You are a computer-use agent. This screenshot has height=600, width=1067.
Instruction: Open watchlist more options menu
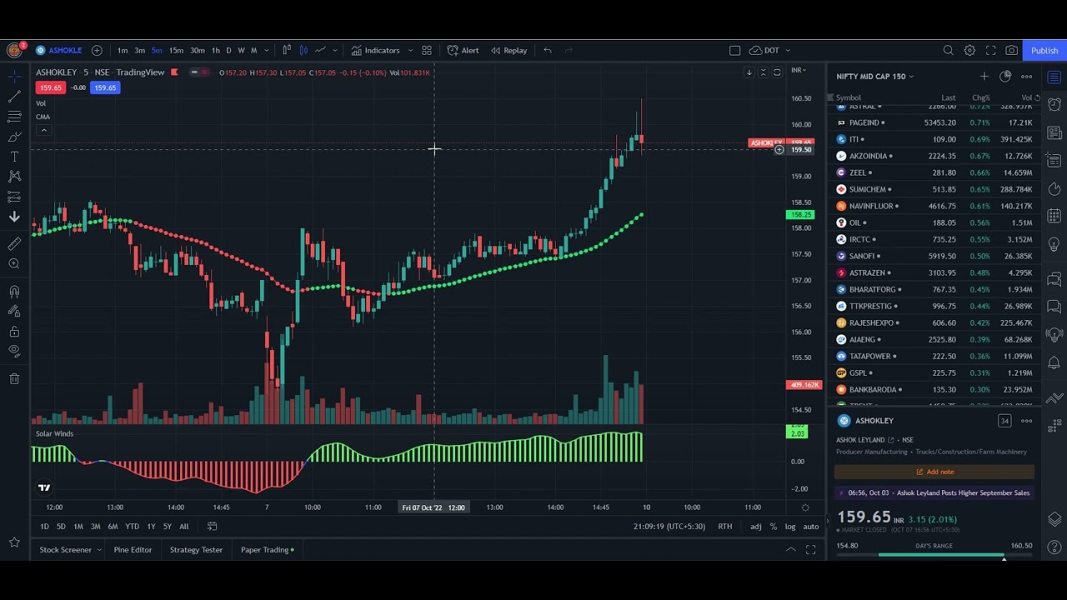tap(1026, 76)
